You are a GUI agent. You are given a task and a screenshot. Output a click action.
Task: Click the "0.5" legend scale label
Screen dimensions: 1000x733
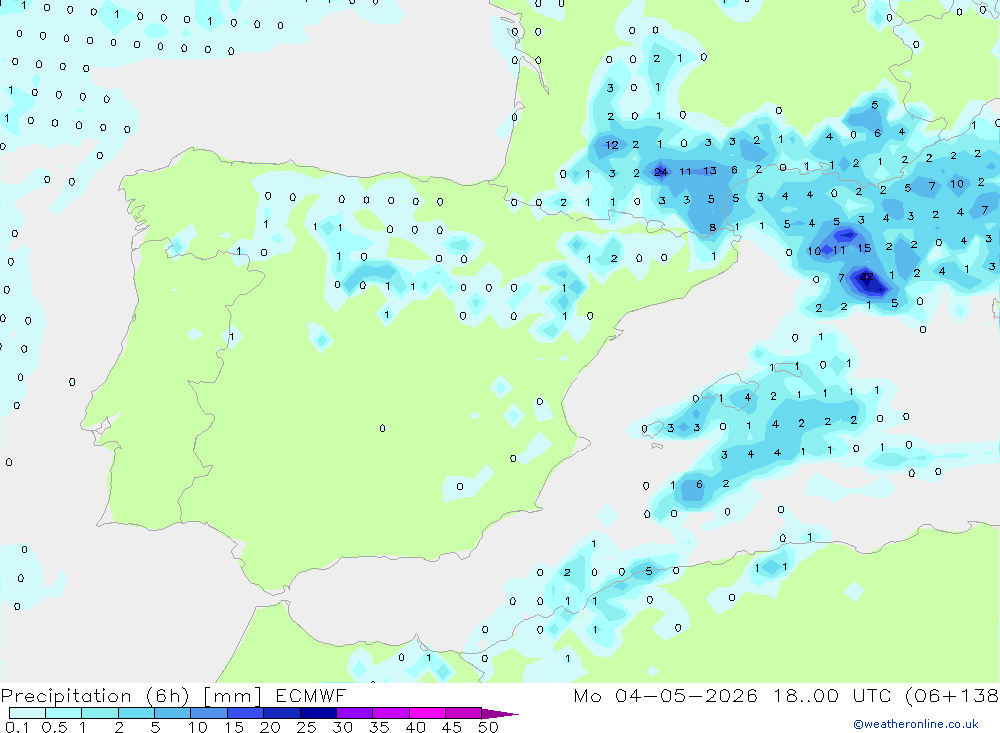click(x=54, y=727)
